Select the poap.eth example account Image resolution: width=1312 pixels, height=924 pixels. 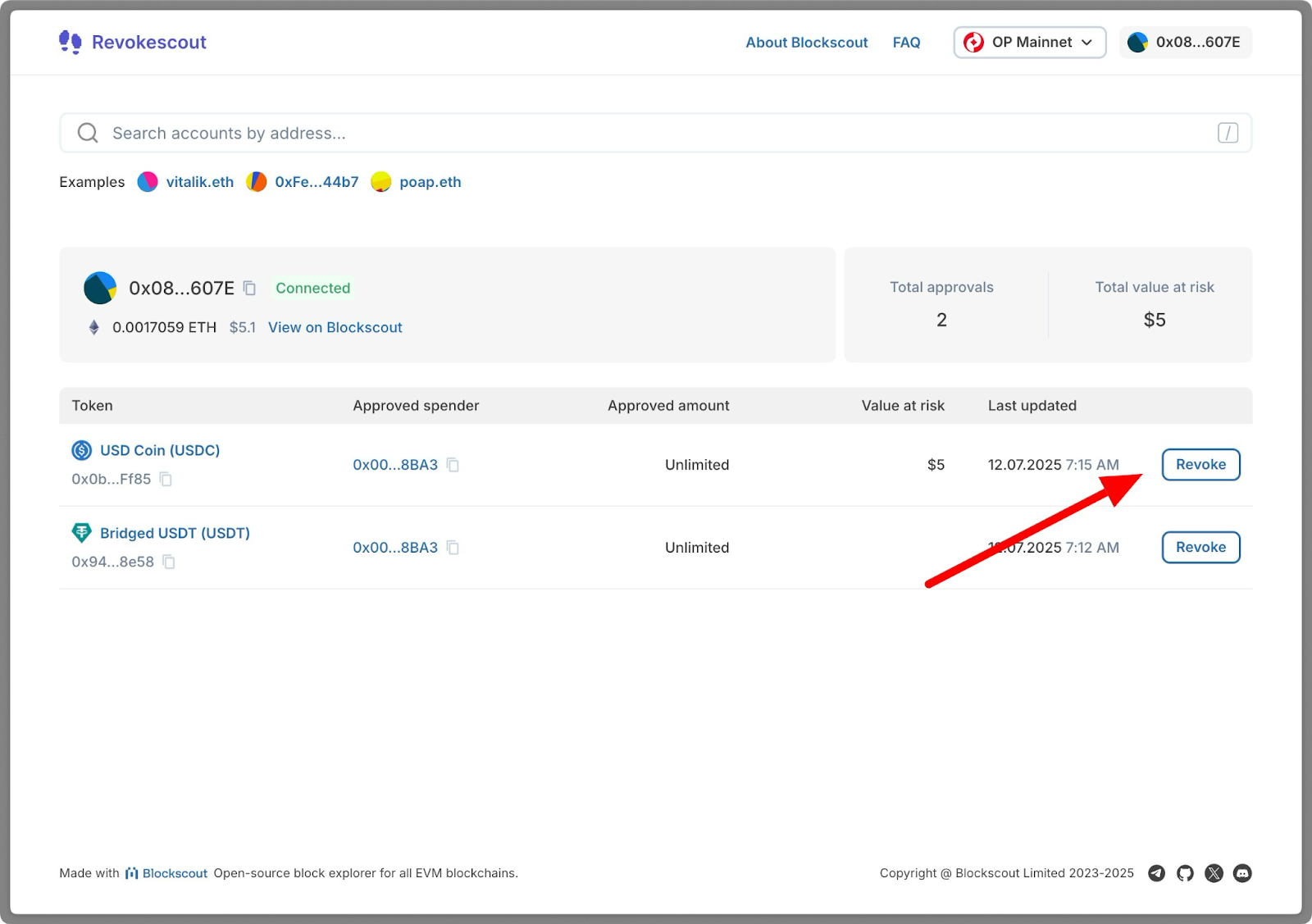tap(430, 182)
